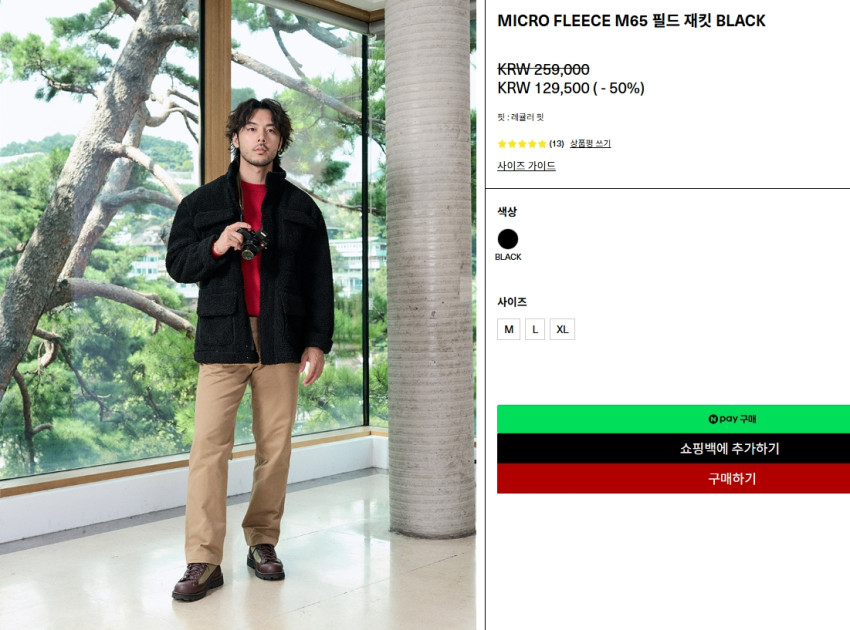Click the Naver N logo icon
Image resolution: width=850 pixels, height=630 pixels.
click(713, 419)
